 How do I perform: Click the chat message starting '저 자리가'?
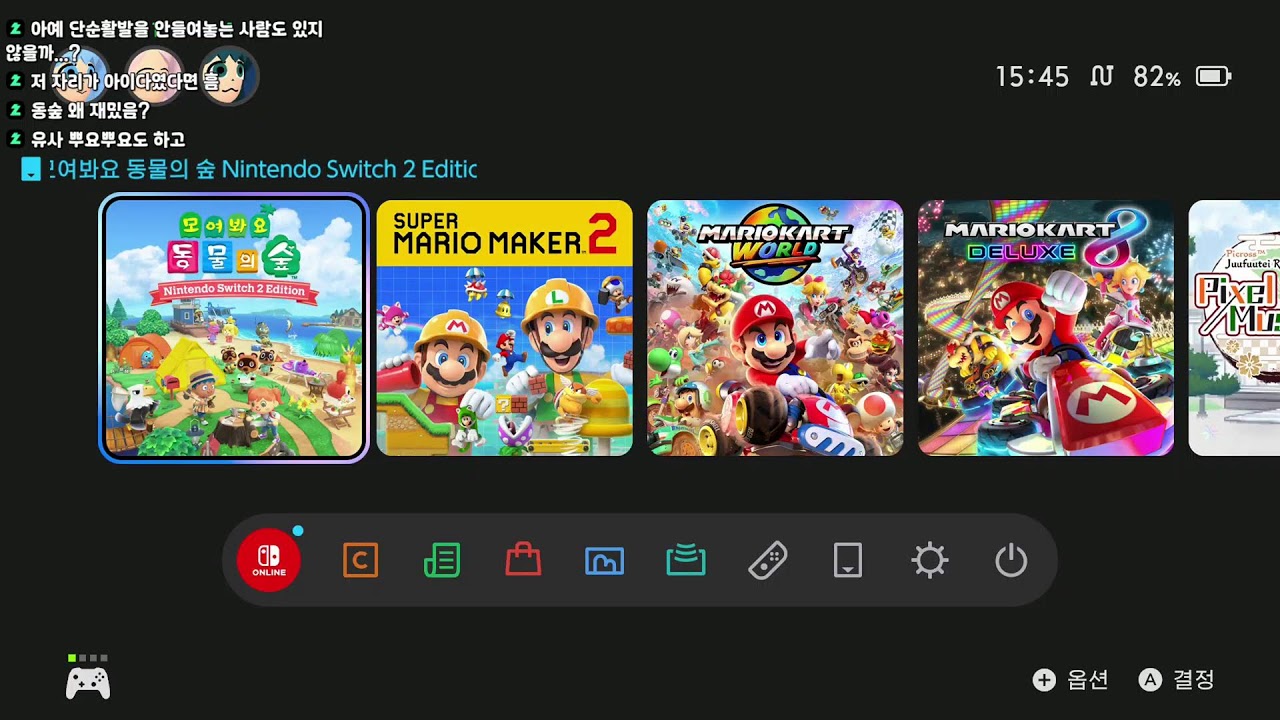click(x=125, y=81)
